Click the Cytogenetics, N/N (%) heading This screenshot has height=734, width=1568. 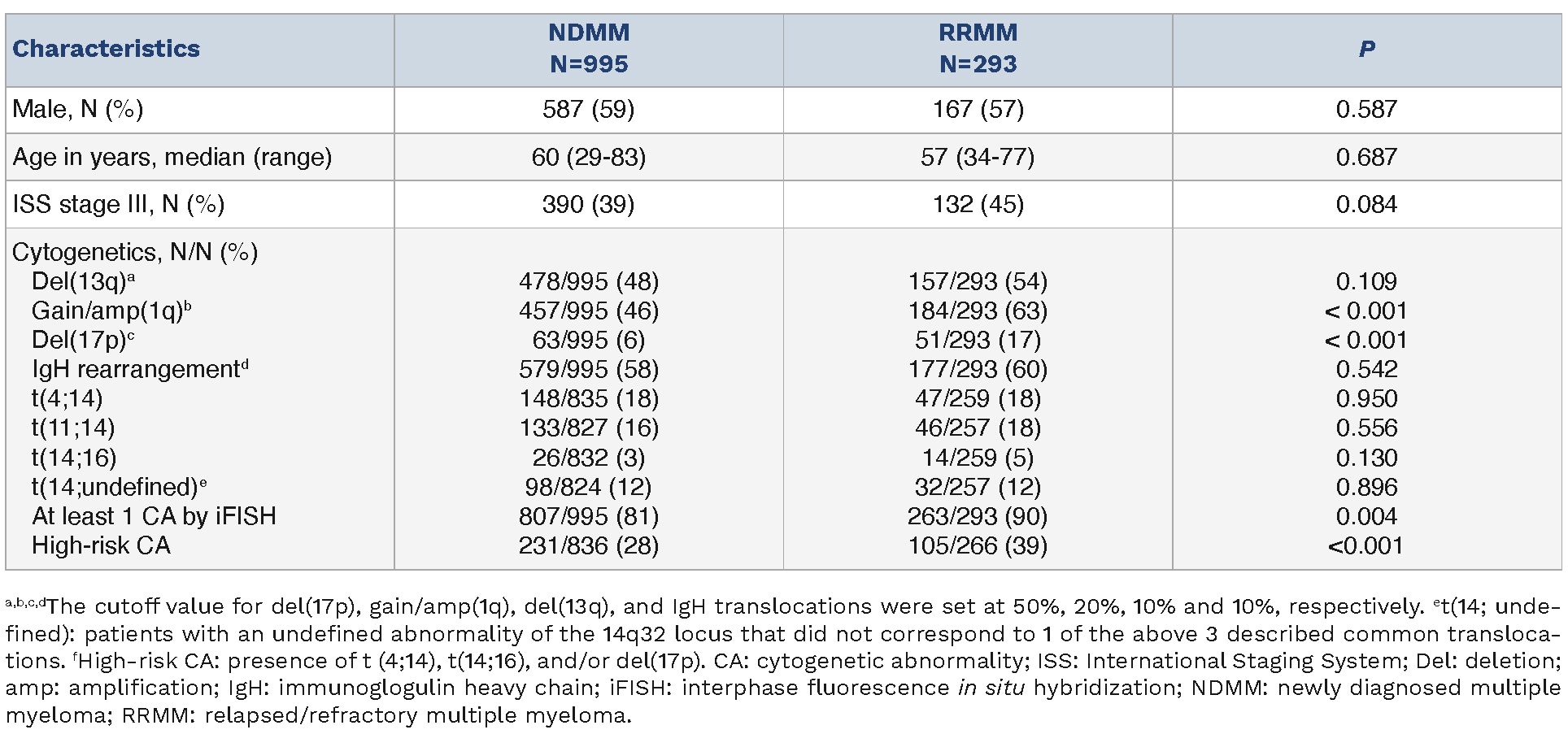[x=135, y=252]
